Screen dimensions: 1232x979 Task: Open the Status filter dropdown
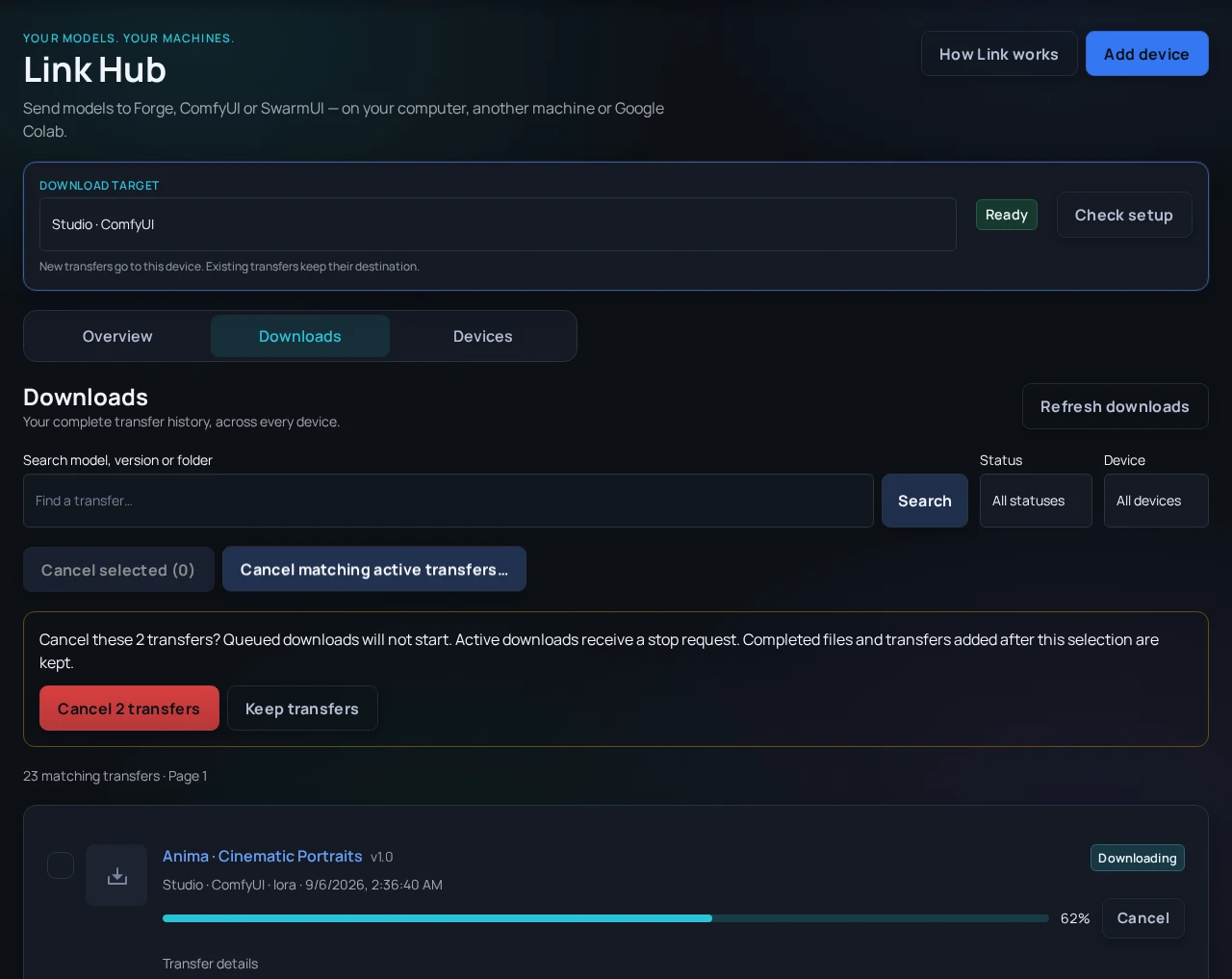(x=1036, y=501)
